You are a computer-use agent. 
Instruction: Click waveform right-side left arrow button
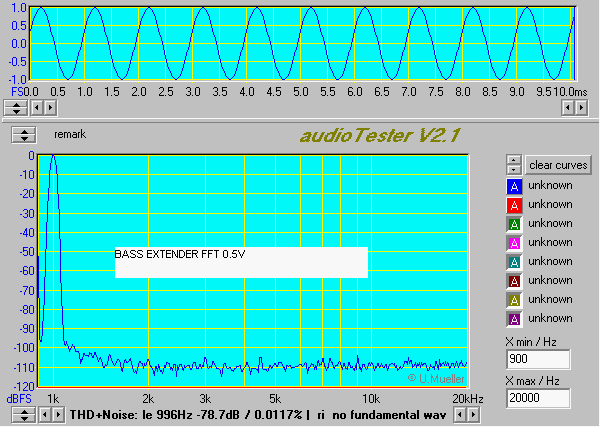point(568,108)
